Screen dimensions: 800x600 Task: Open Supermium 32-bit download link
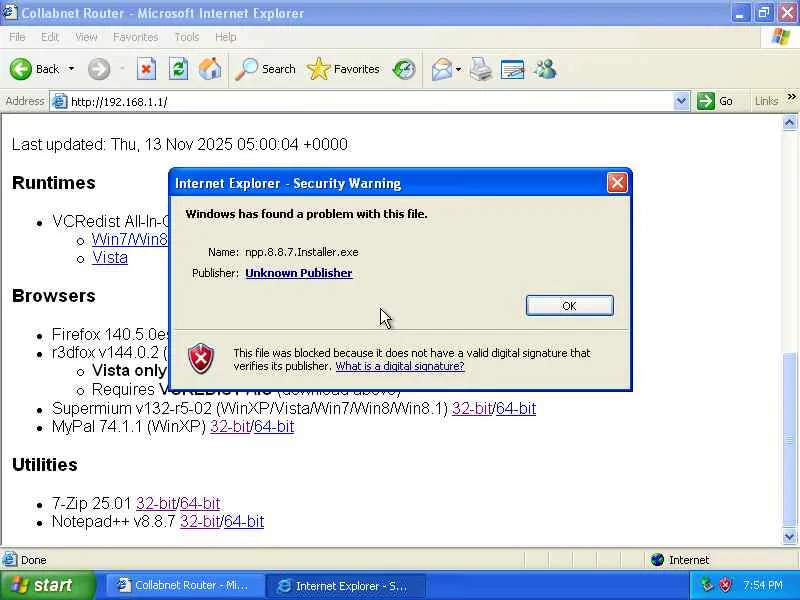pos(471,409)
